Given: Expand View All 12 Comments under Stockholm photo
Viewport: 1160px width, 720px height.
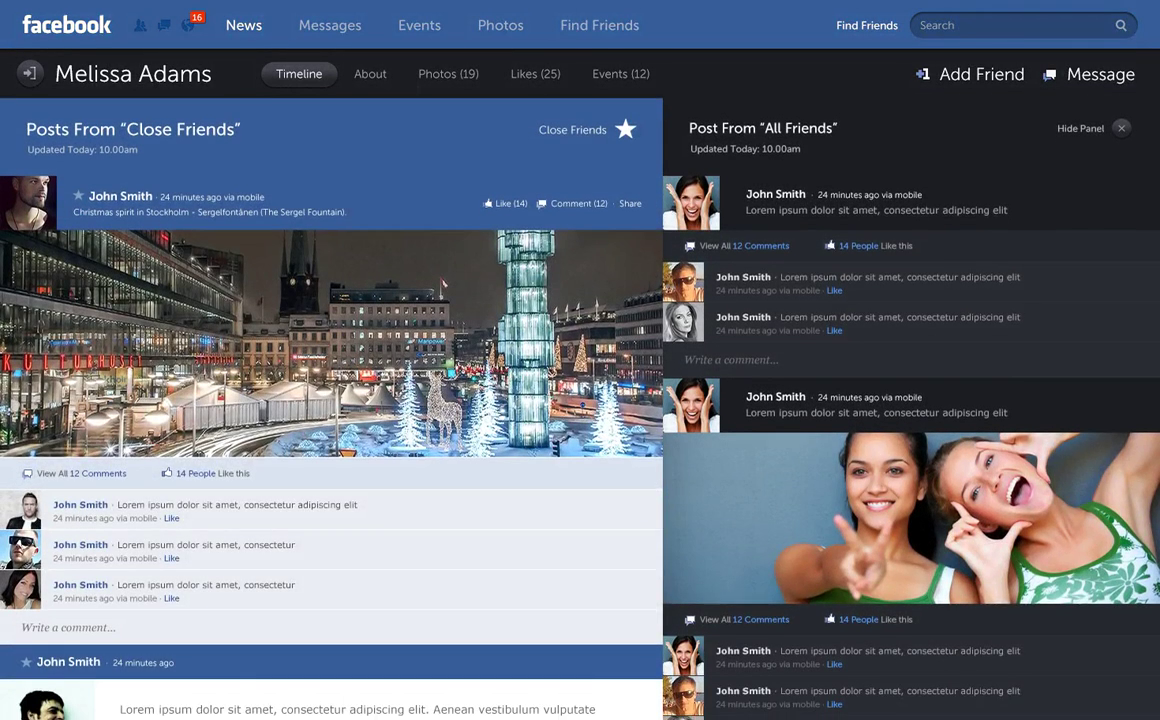Looking at the screenshot, I should pyautogui.click(x=81, y=474).
